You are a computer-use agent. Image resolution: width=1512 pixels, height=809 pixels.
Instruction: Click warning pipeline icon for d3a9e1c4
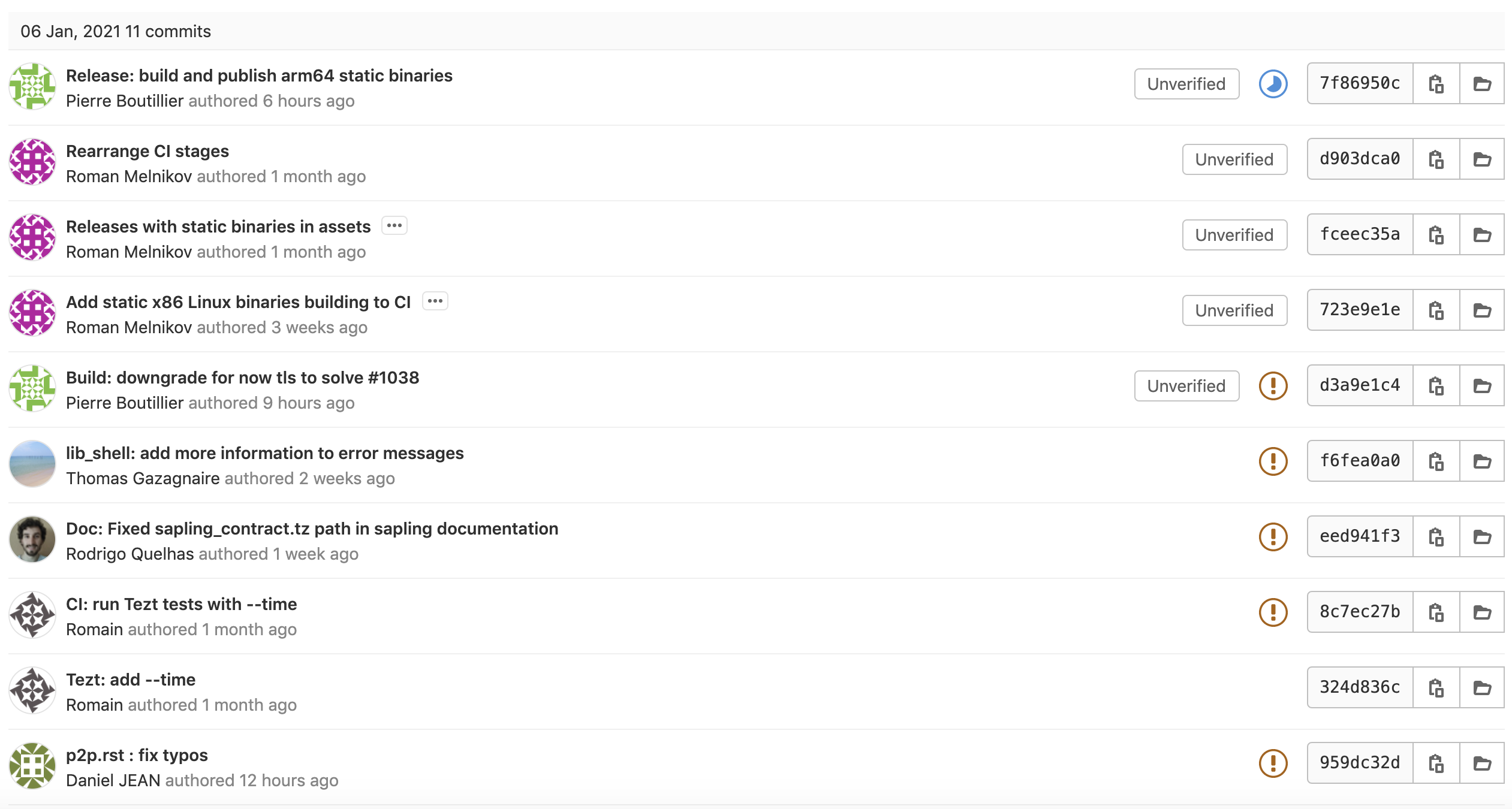pyautogui.click(x=1273, y=386)
